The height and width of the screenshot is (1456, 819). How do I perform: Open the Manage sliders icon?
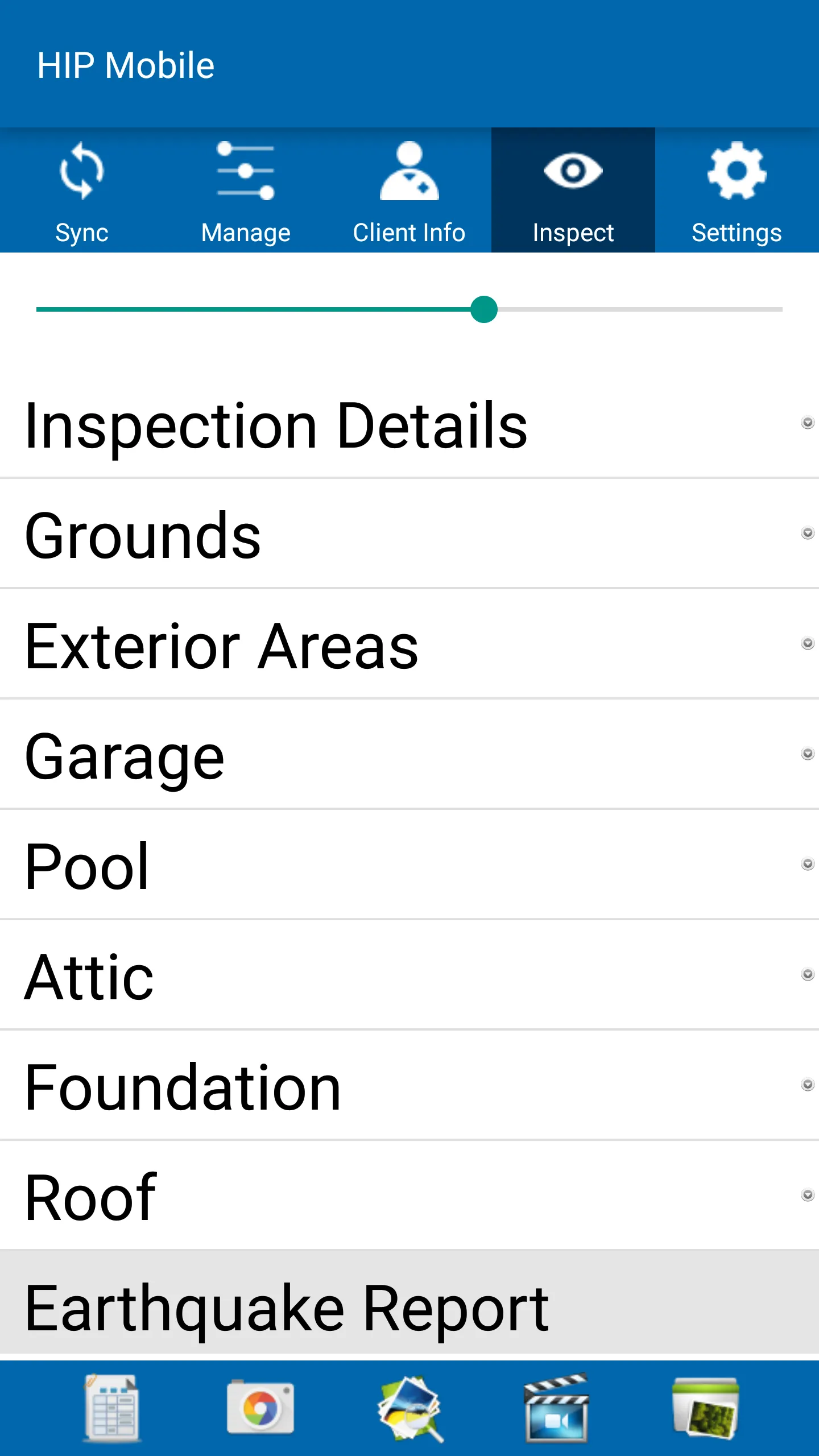click(x=246, y=171)
